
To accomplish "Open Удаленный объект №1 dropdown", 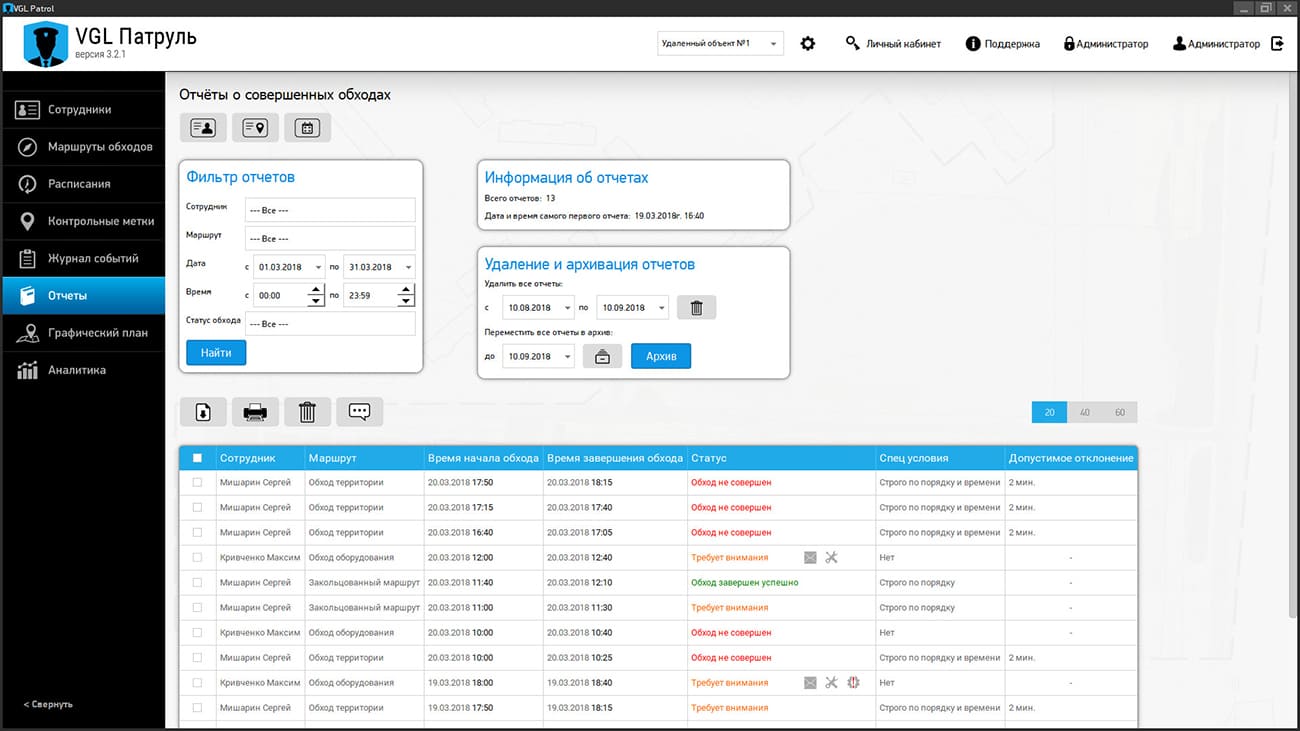I will tap(720, 44).
